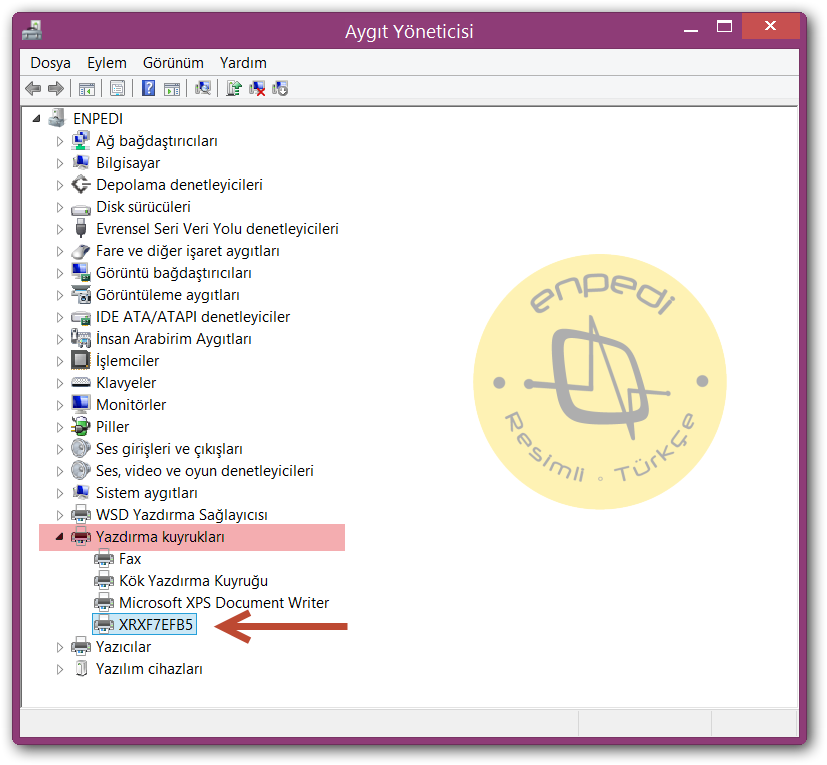Viewport: 827px width, 765px height.
Task: Click the Fax printer icon
Action: [103, 559]
